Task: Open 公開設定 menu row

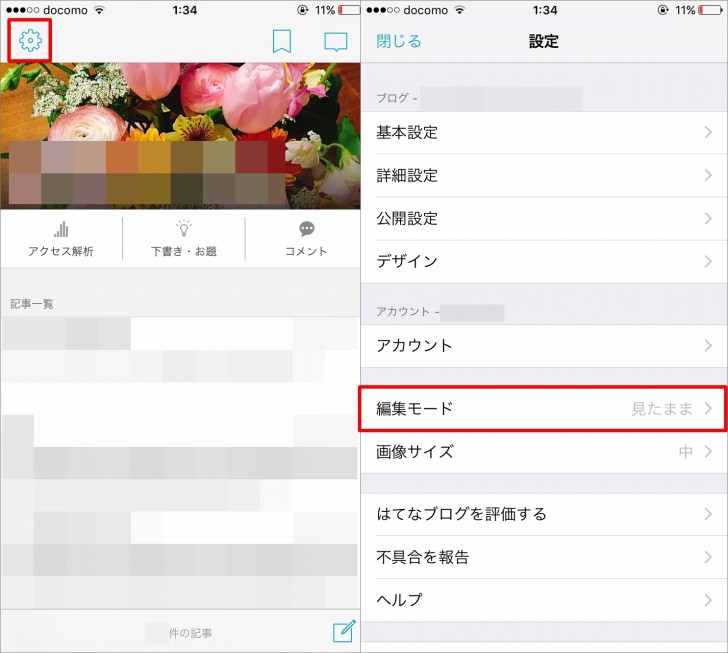Action: coord(543,218)
